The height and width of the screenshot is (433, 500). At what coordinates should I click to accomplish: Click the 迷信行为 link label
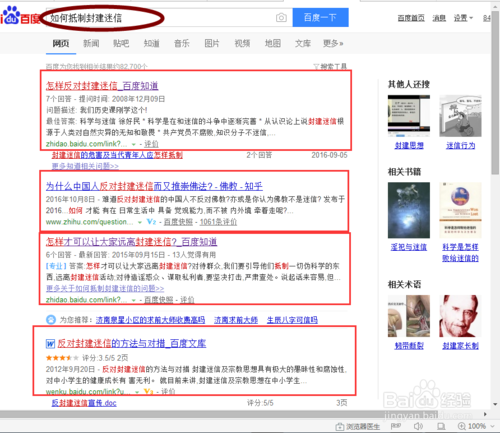461,146
